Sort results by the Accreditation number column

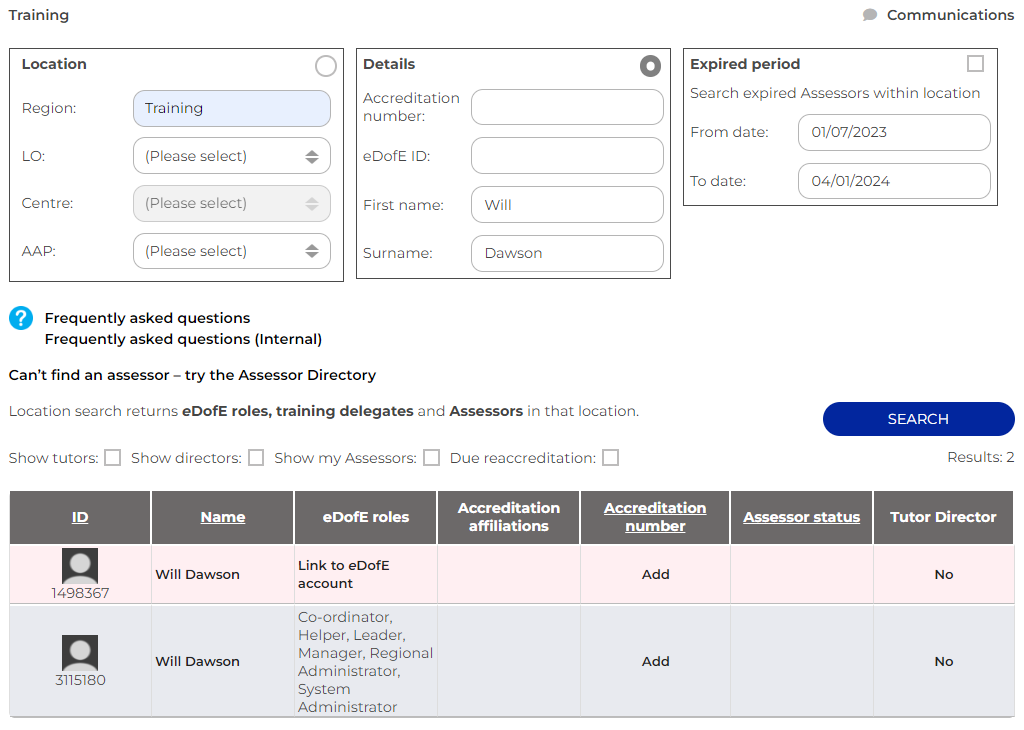click(654, 517)
